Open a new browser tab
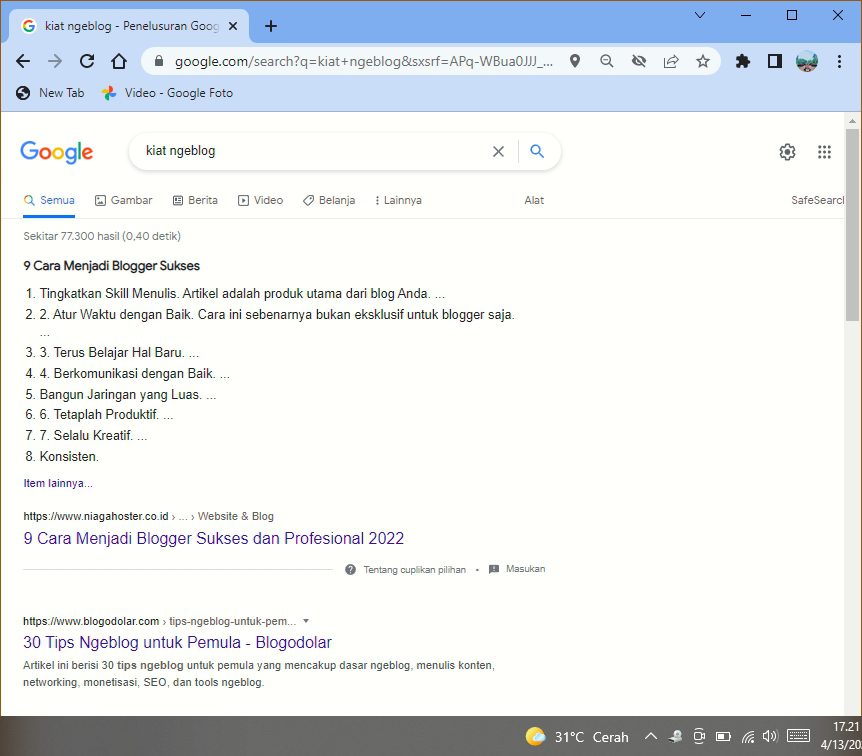 click(x=270, y=26)
